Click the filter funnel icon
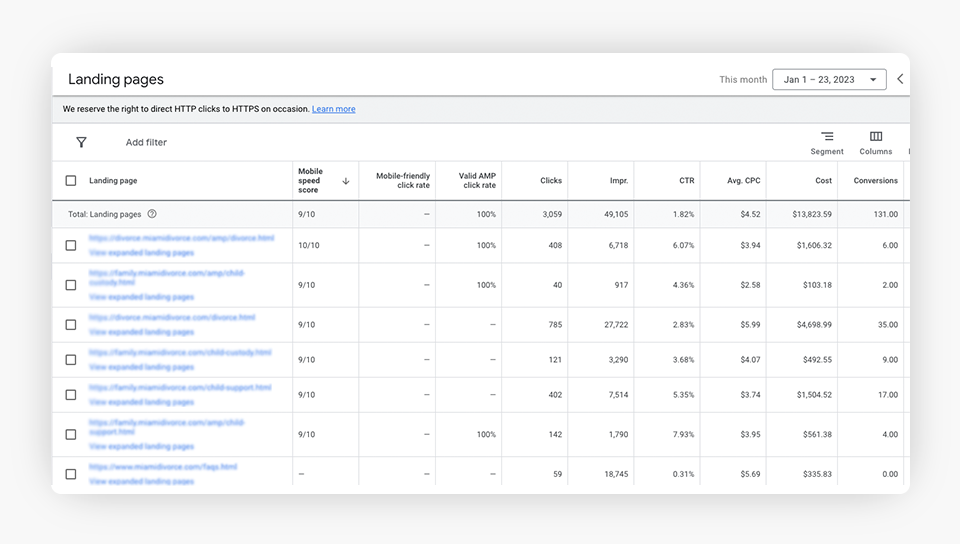Image resolution: width=960 pixels, height=544 pixels. pyautogui.click(x=81, y=142)
